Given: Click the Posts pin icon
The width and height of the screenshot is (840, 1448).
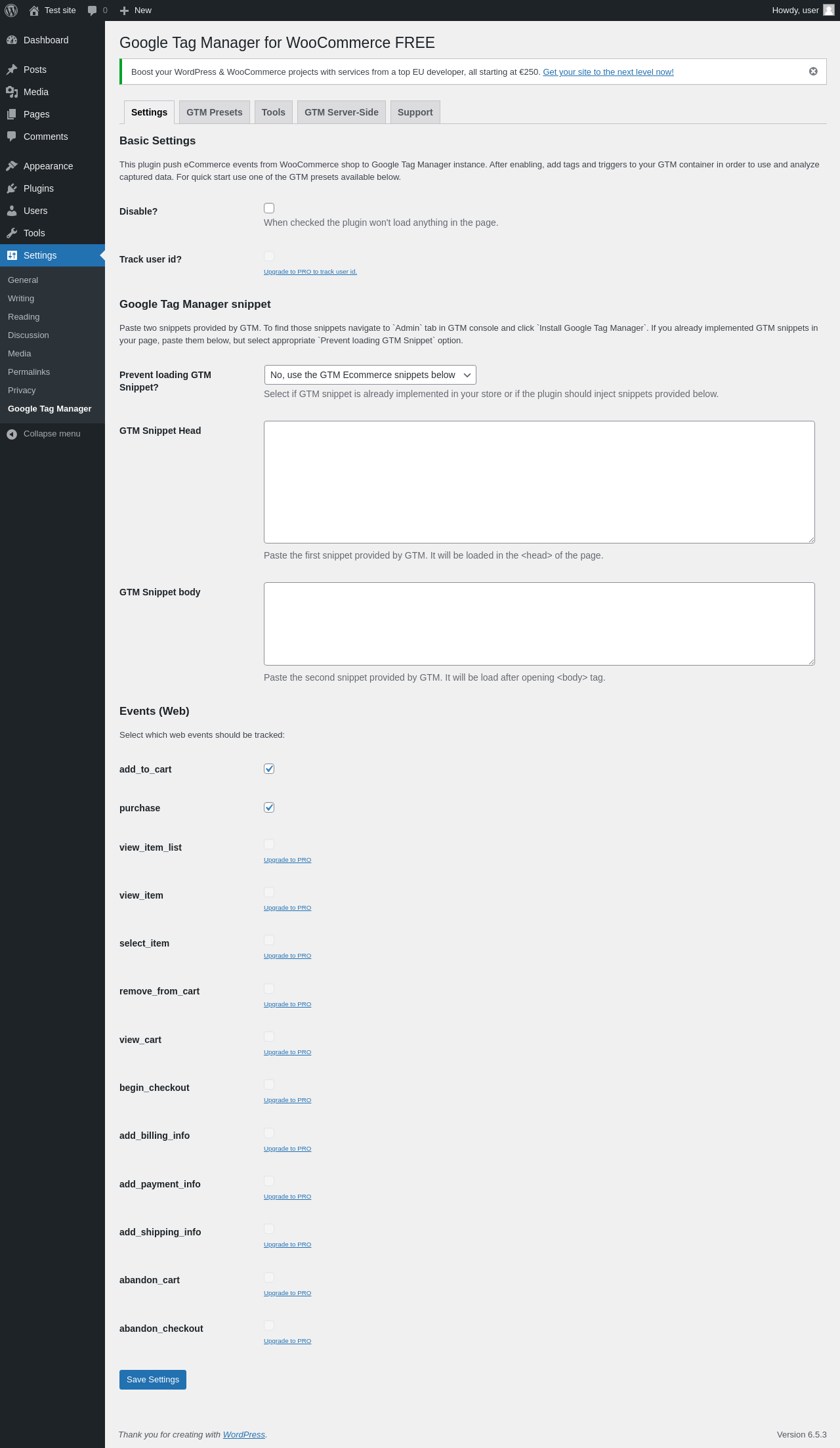Looking at the screenshot, I should pyautogui.click(x=12, y=70).
